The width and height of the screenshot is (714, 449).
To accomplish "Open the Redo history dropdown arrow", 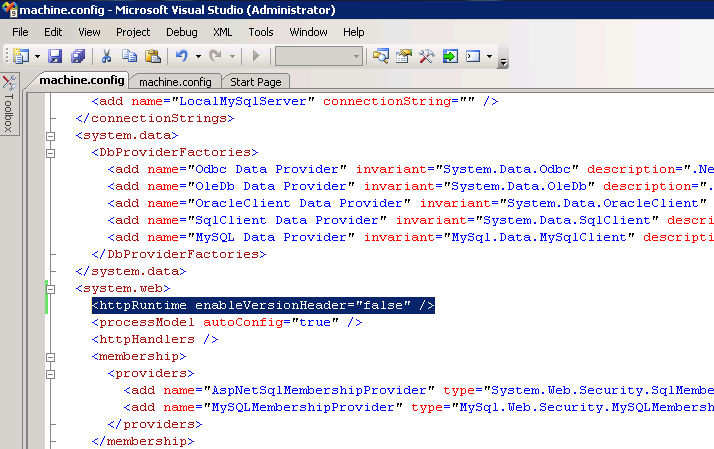I will pos(232,56).
